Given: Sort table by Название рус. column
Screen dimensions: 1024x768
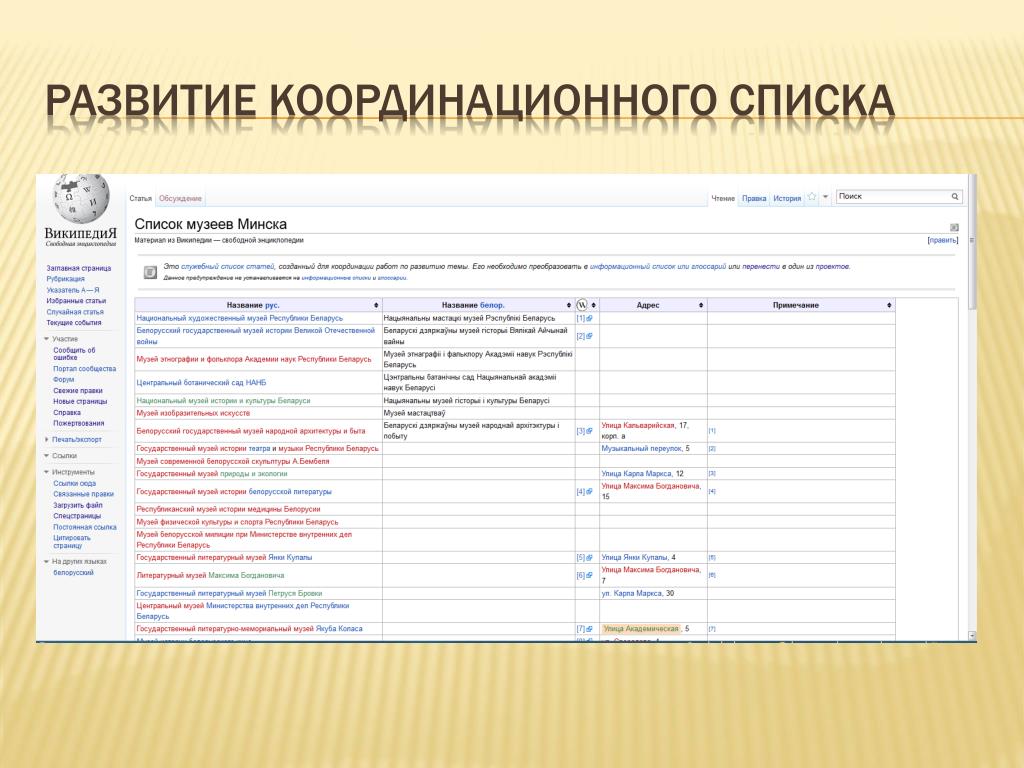Looking at the screenshot, I should tap(376, 306).
